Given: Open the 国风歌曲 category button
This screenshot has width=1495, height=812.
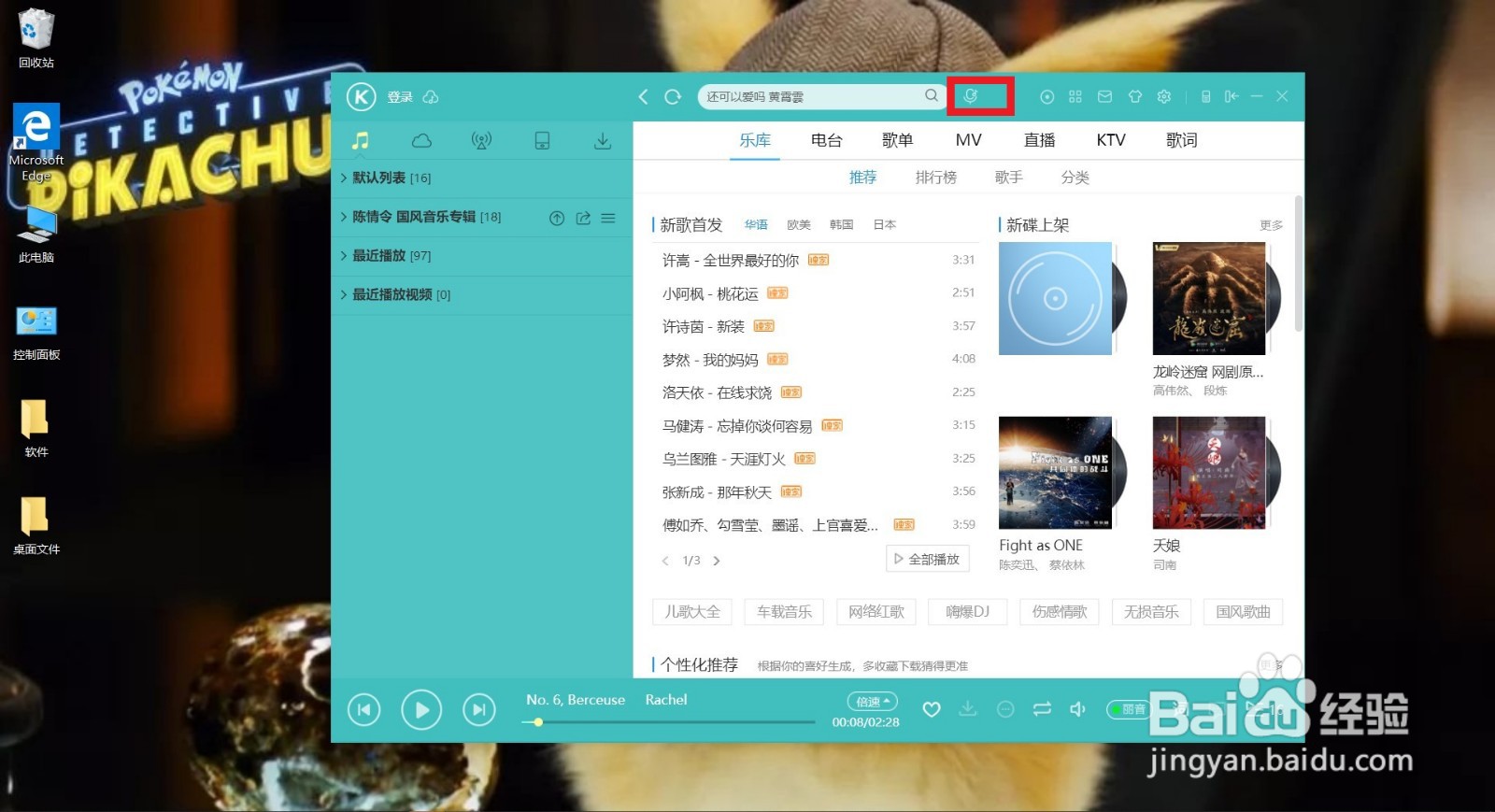Looking at the screenshot, I should click(1243, 612).
